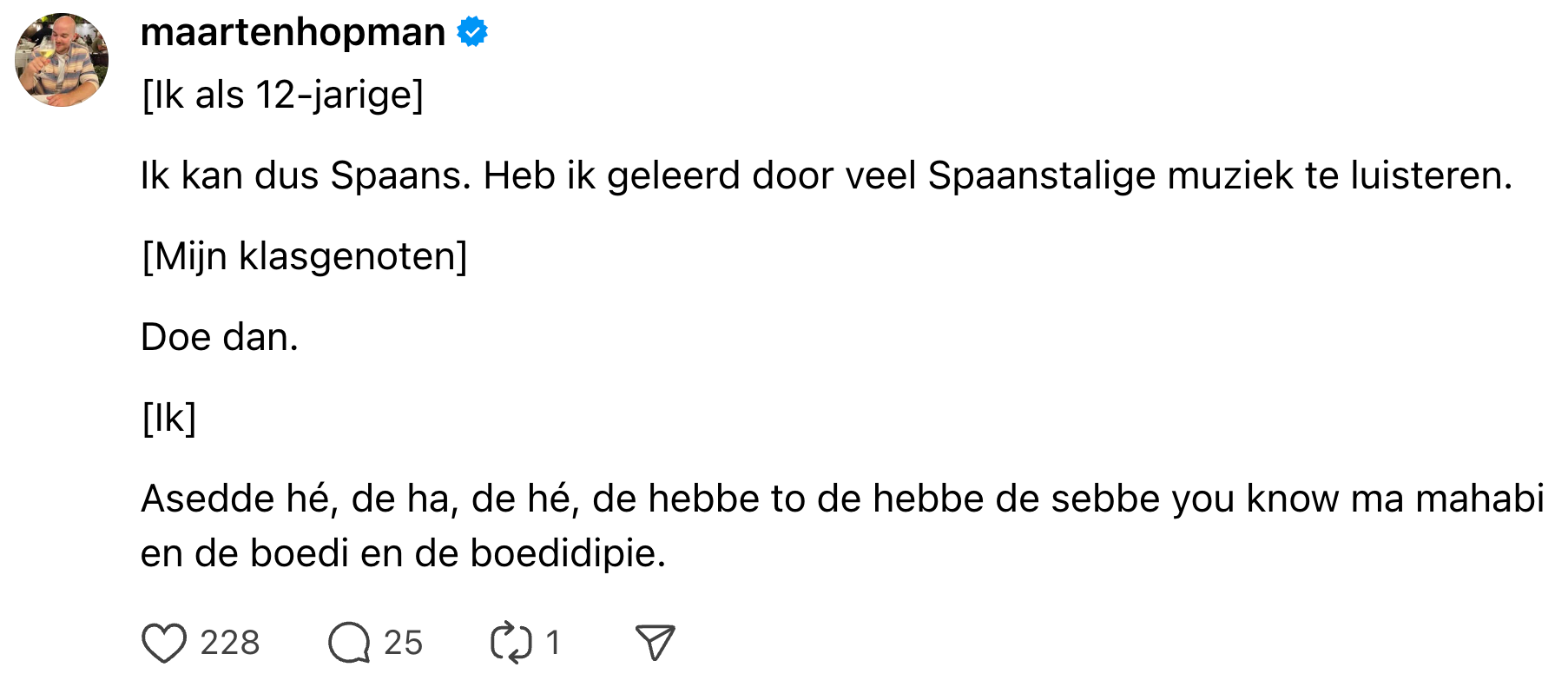The width and height of the screenshot is (1568, 674).
Task: Open the 25 replies count
Action: 403,644
